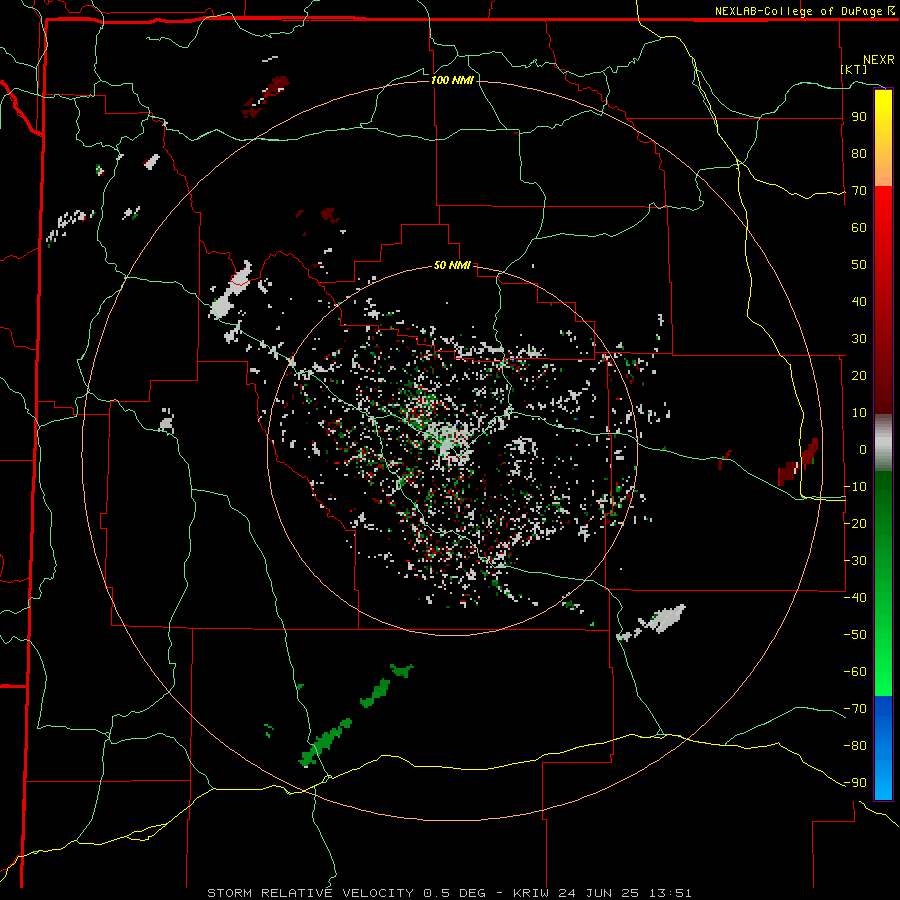Click "STORM RELATIVE VELOCITY" in the footer caption
The width and height of the screenshot is (900, 900).
[310, 893]
